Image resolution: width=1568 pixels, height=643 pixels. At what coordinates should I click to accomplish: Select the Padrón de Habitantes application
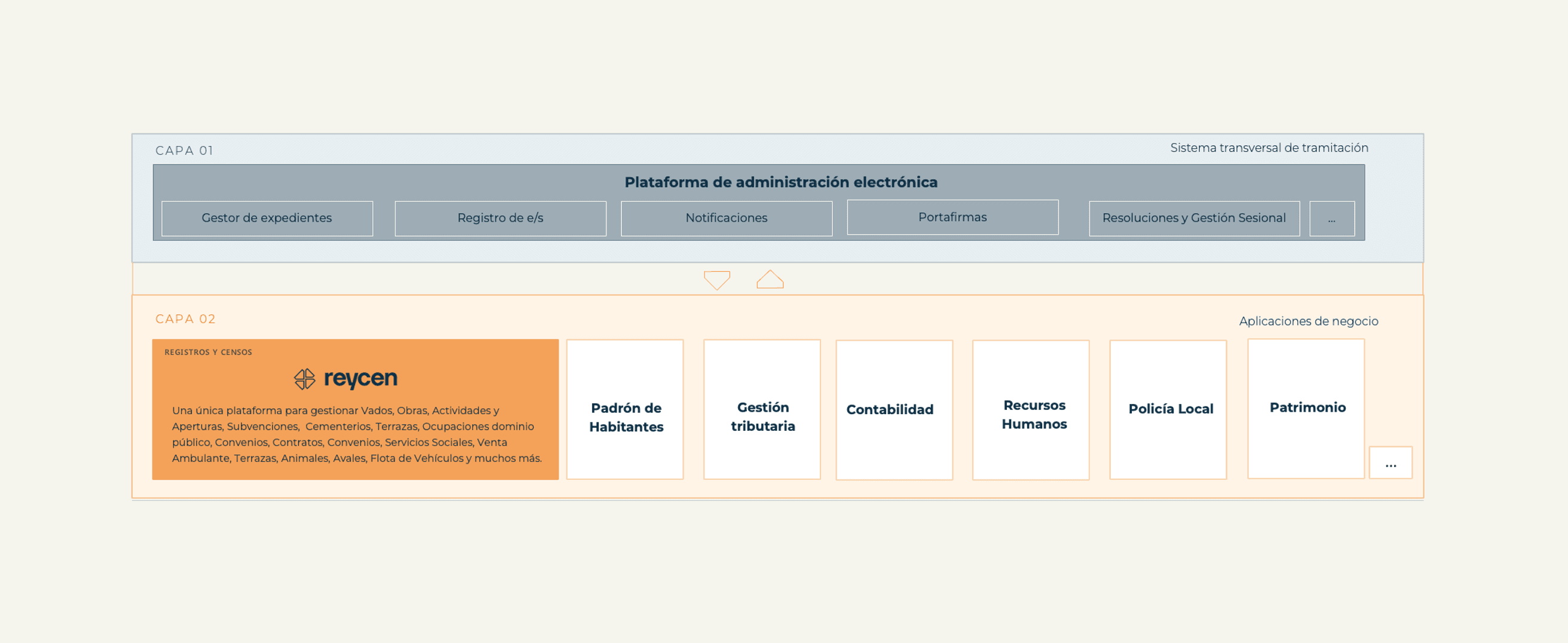click(625, 417)
